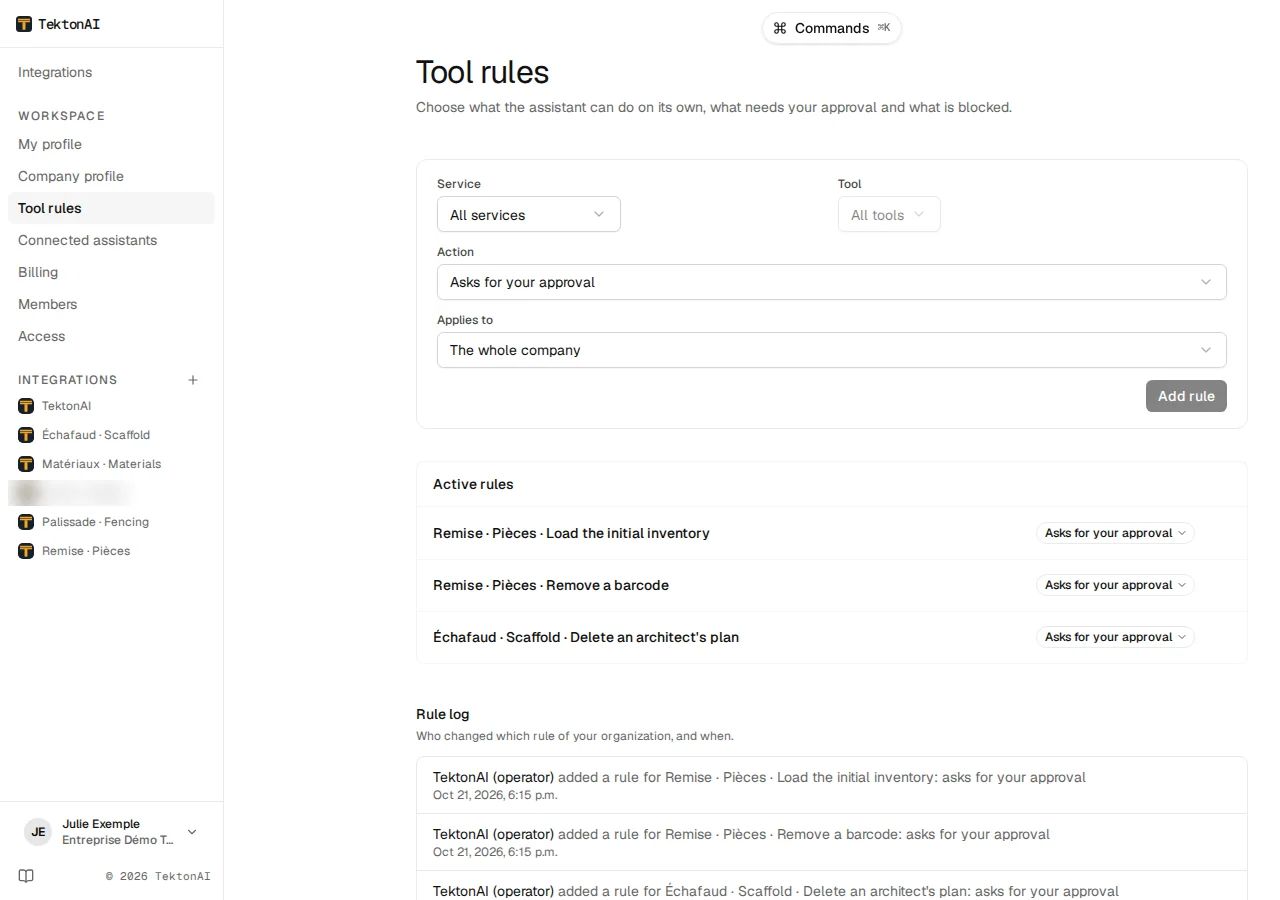Click the Tool rules page heading
This screenshot has width=1280, height=900.
pos(482,72)
